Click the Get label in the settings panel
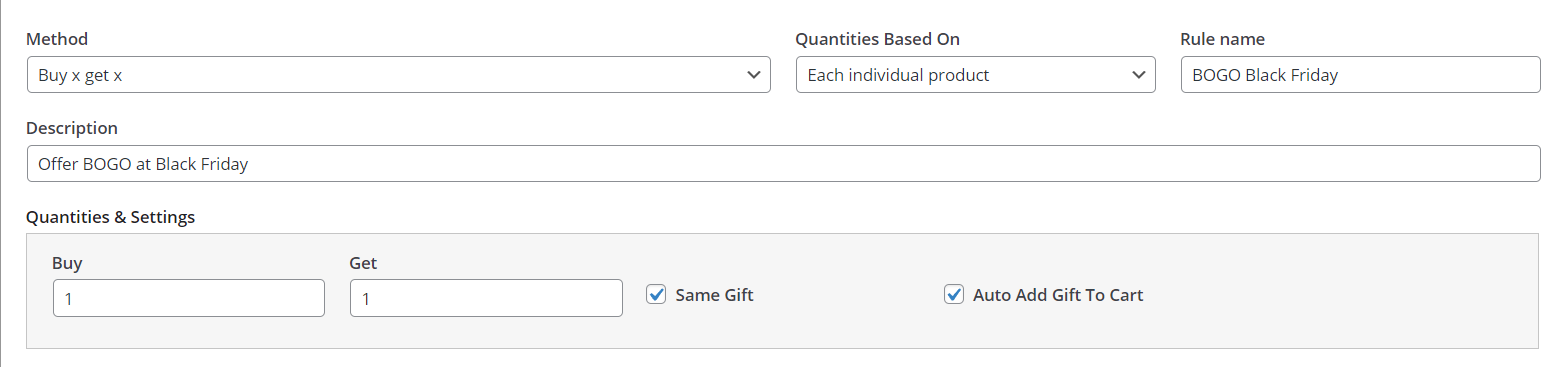1554x367 pixels. pyautogui.click(x=363, y=263)
